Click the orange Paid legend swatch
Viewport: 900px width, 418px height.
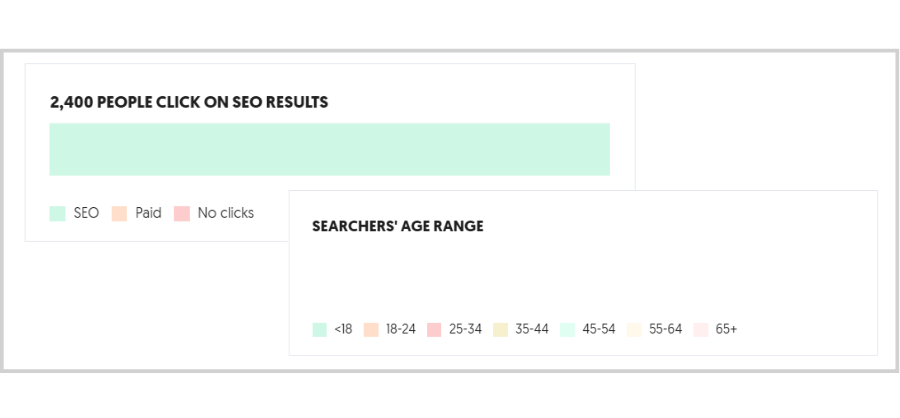point(119,214)
